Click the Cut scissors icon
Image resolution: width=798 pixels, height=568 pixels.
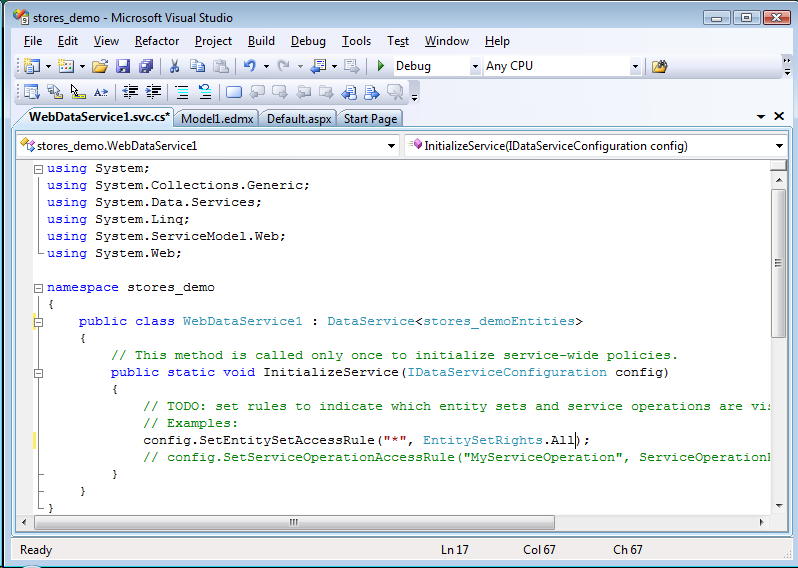click(174, 66)
